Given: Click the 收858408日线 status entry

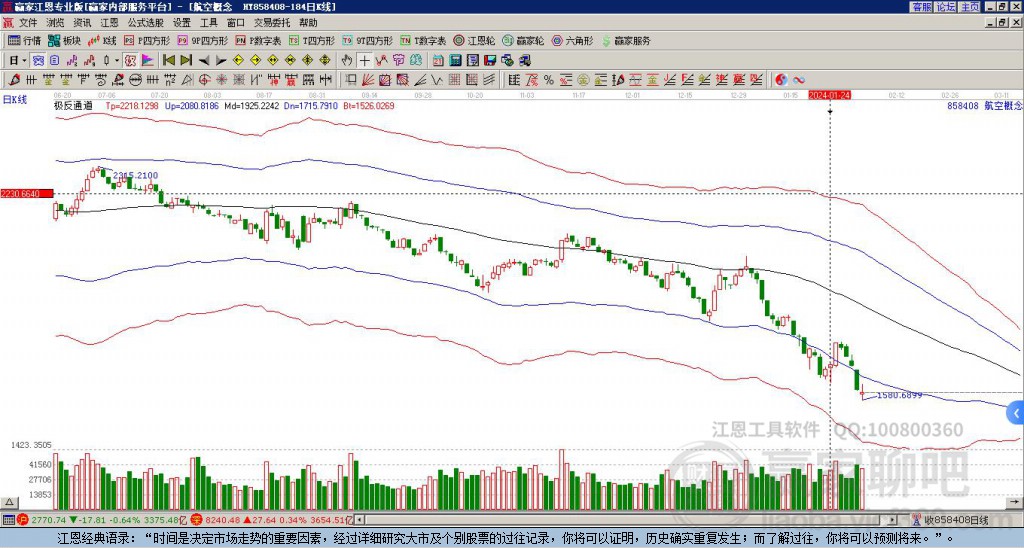Looking at the screenshot, I should coord(956,520).
